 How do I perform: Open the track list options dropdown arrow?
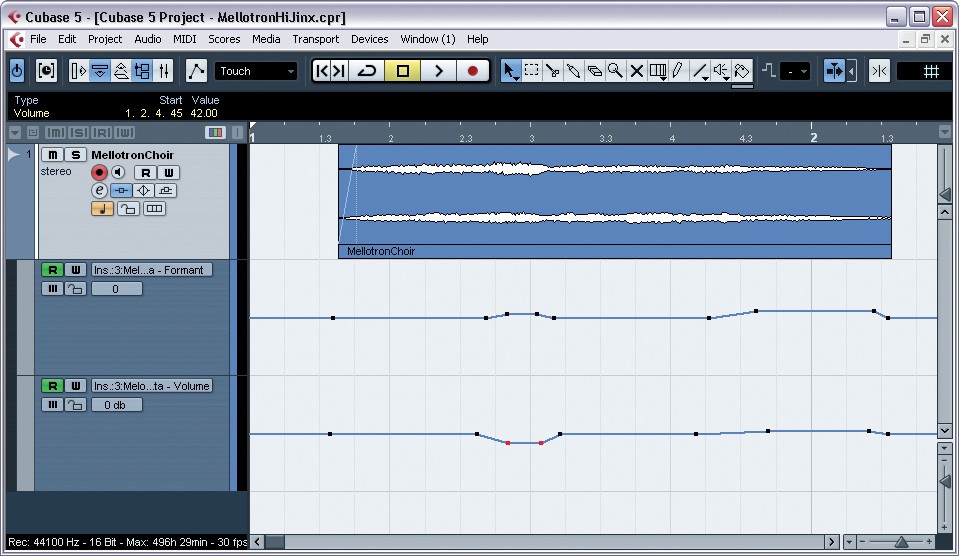click(x=15, y=133)
